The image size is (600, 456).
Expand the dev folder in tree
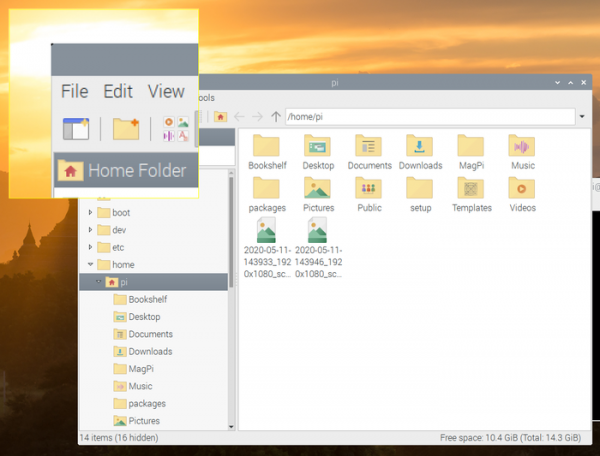point(91,230)
